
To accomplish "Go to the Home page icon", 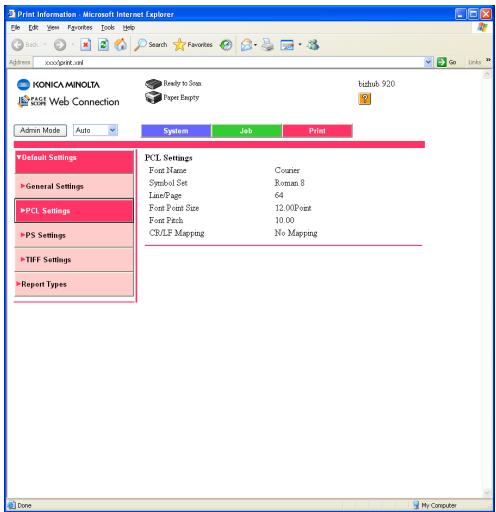I will click(x=120, y=45).
